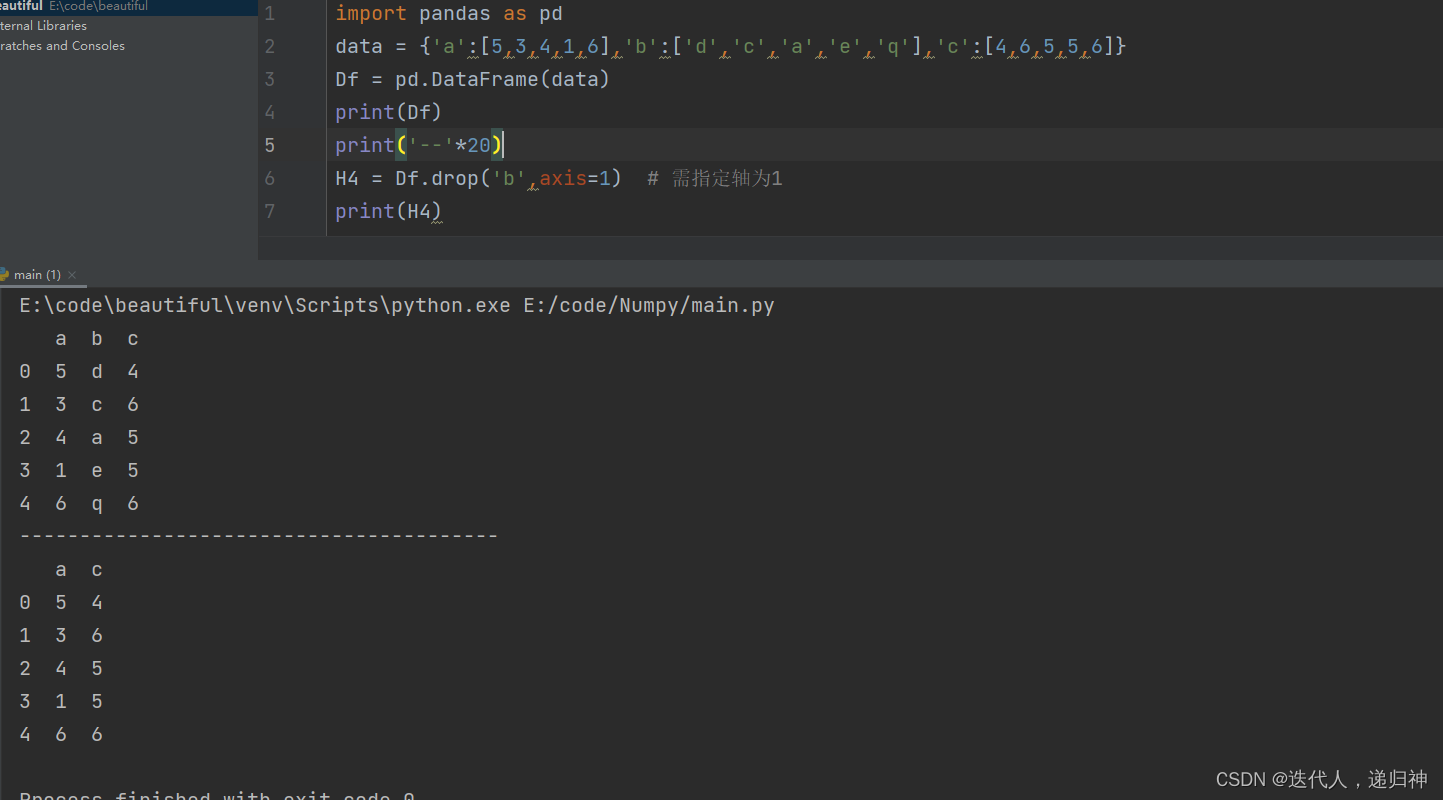The image size is (1443, 800).
Task: Click gutter line number 3
Action: point(270,80)
